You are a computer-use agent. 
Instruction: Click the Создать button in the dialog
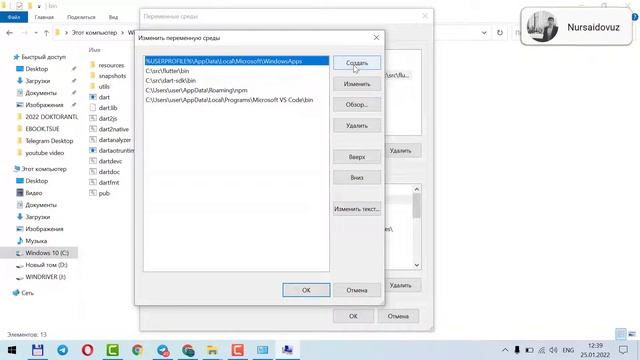tap(357, 63)
